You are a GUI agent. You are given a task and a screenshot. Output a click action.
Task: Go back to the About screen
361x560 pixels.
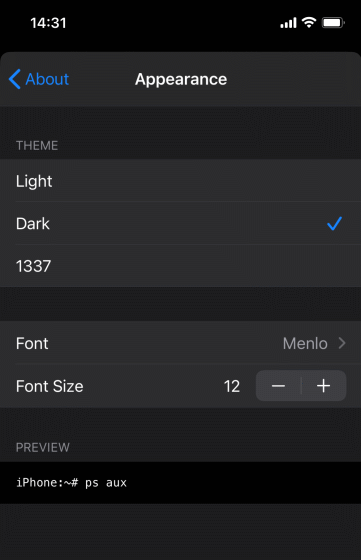point(39,79)
